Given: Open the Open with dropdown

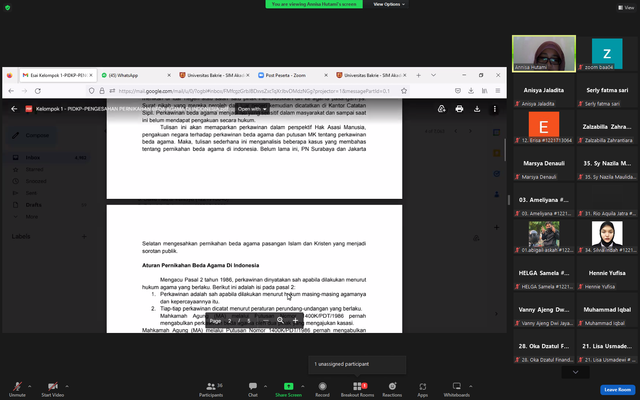Looking at the screenshot, I should (252, 109).
